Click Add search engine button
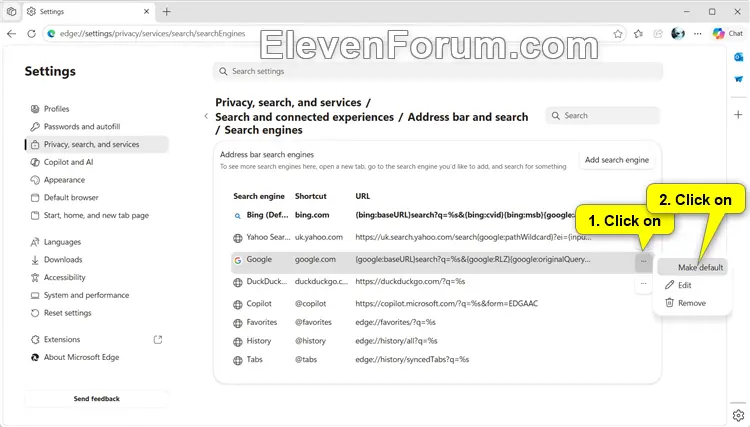This screenshot has width=750, height=427. (x=617, y=160)
